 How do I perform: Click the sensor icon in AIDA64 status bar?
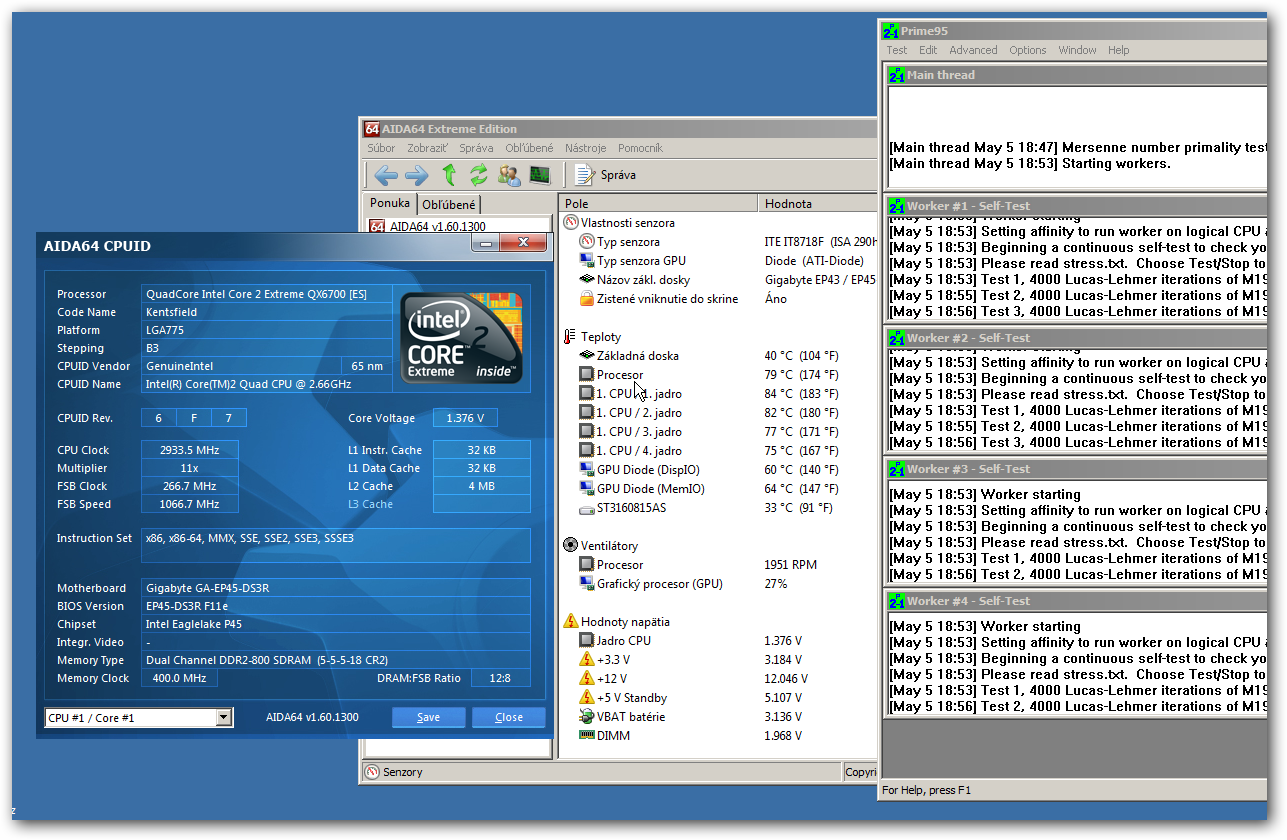[x=372, y=772]
